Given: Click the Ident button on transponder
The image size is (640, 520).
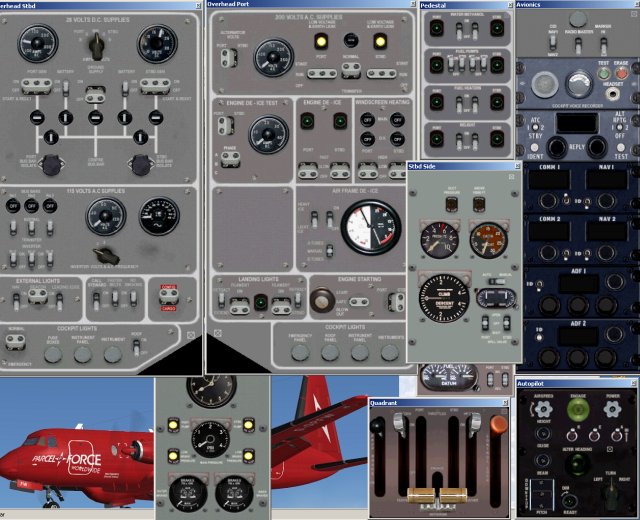Looking at the screenshot, I should coord(534,148).
